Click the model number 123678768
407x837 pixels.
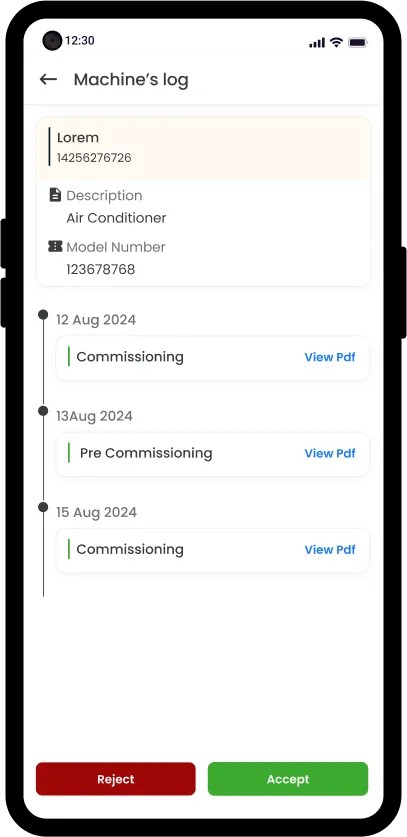pyautogui.click(x=101, y=270)
